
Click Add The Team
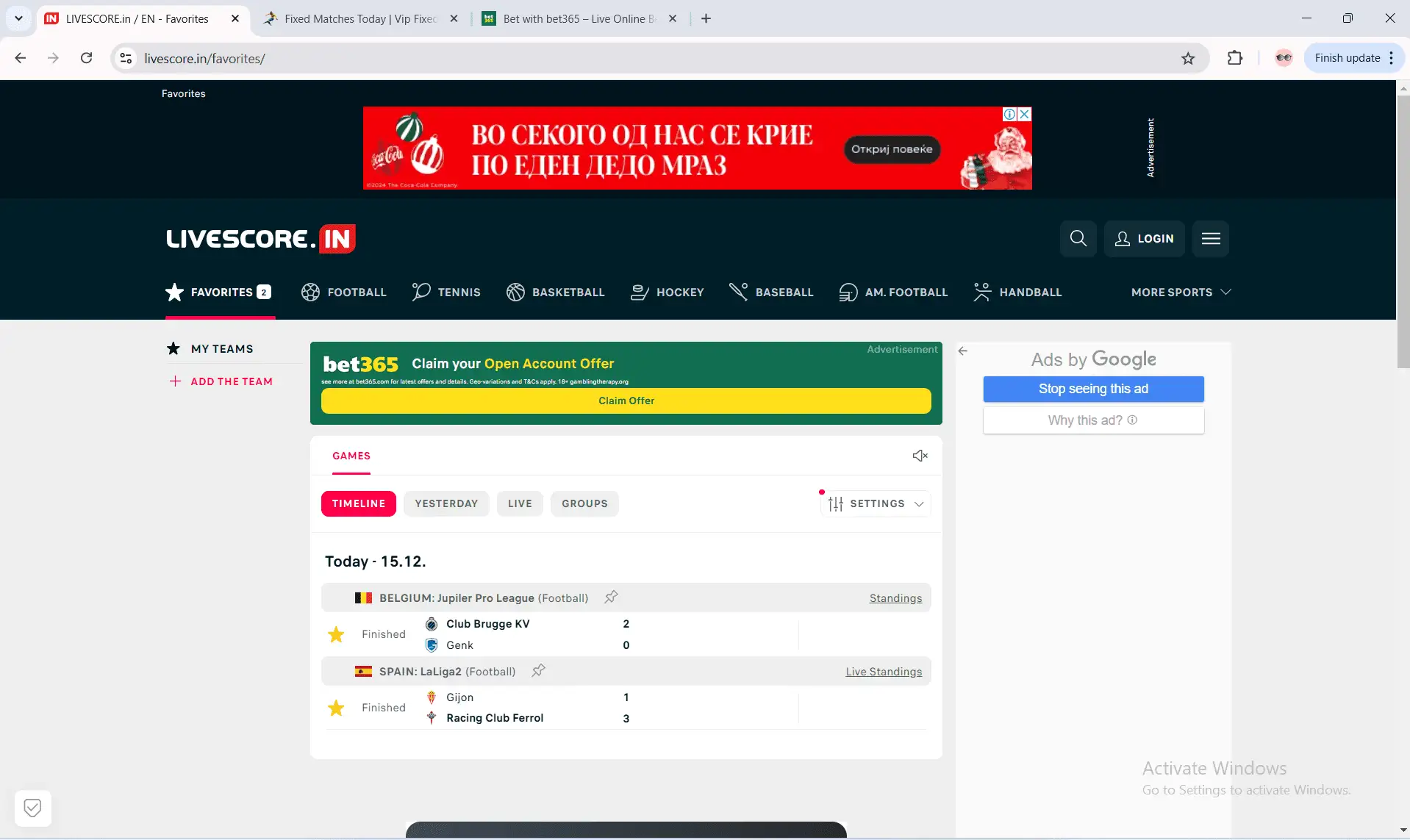(x=221, y=381)
